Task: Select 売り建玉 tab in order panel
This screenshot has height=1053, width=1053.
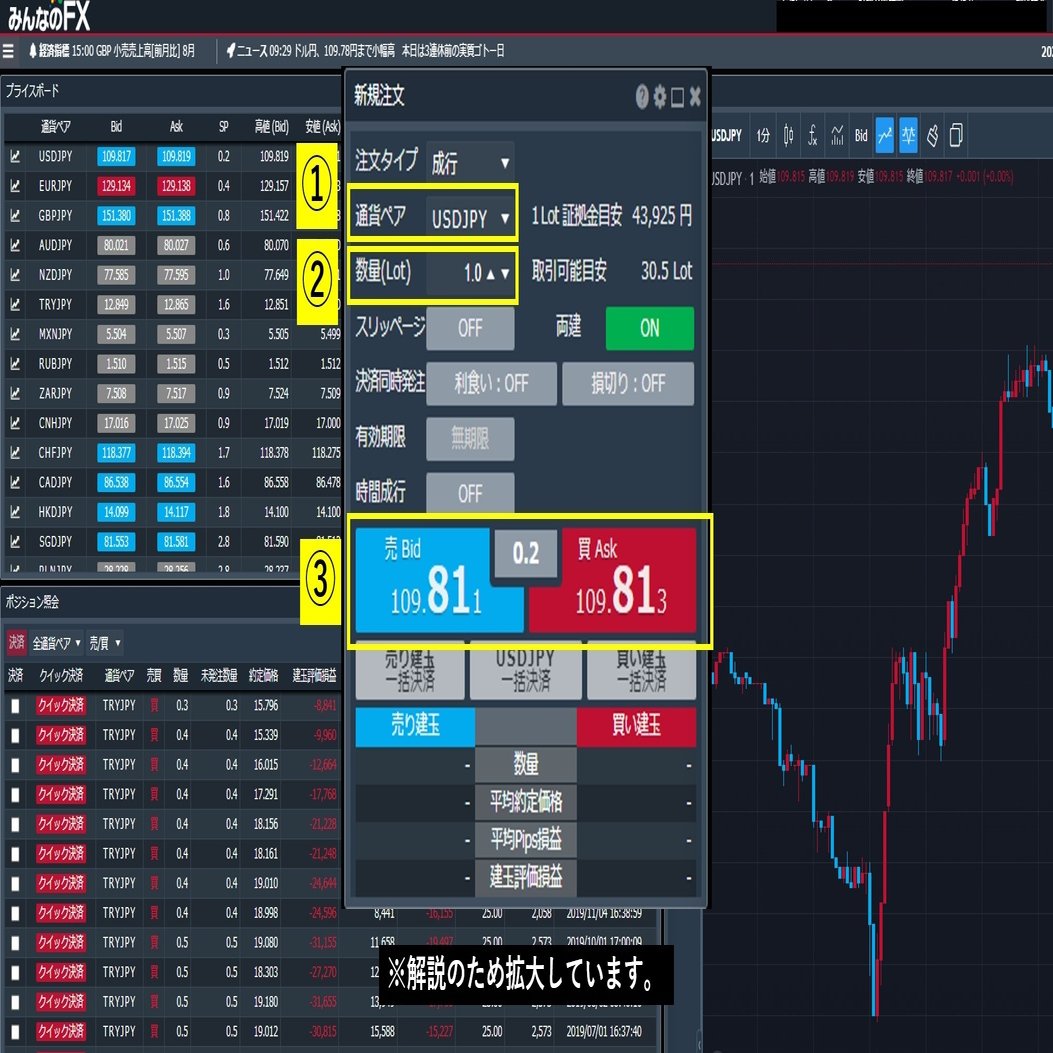Action: (415, 727)
